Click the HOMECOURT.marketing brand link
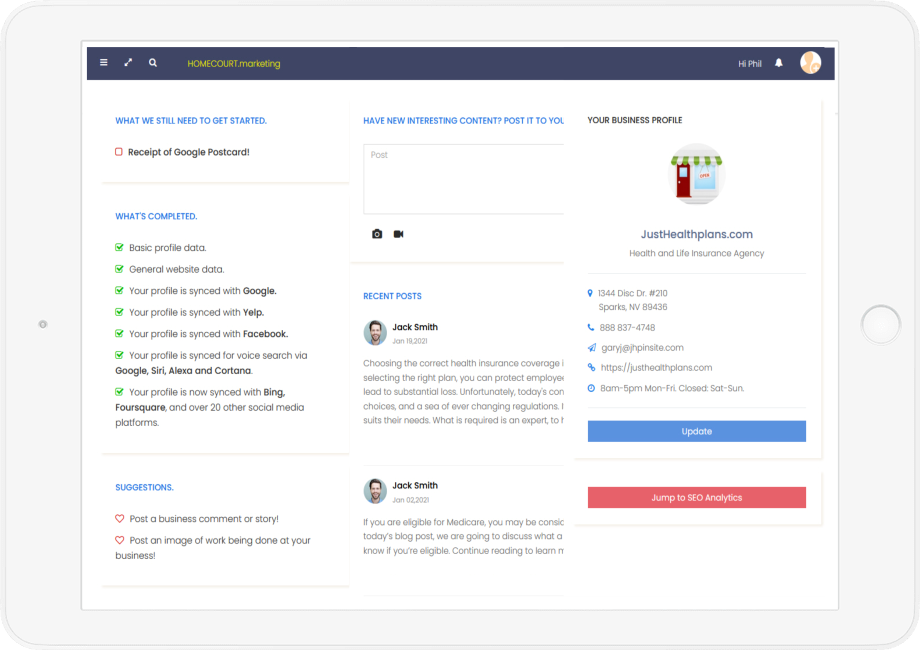This screenshot has height=650, width=920. 234,64
